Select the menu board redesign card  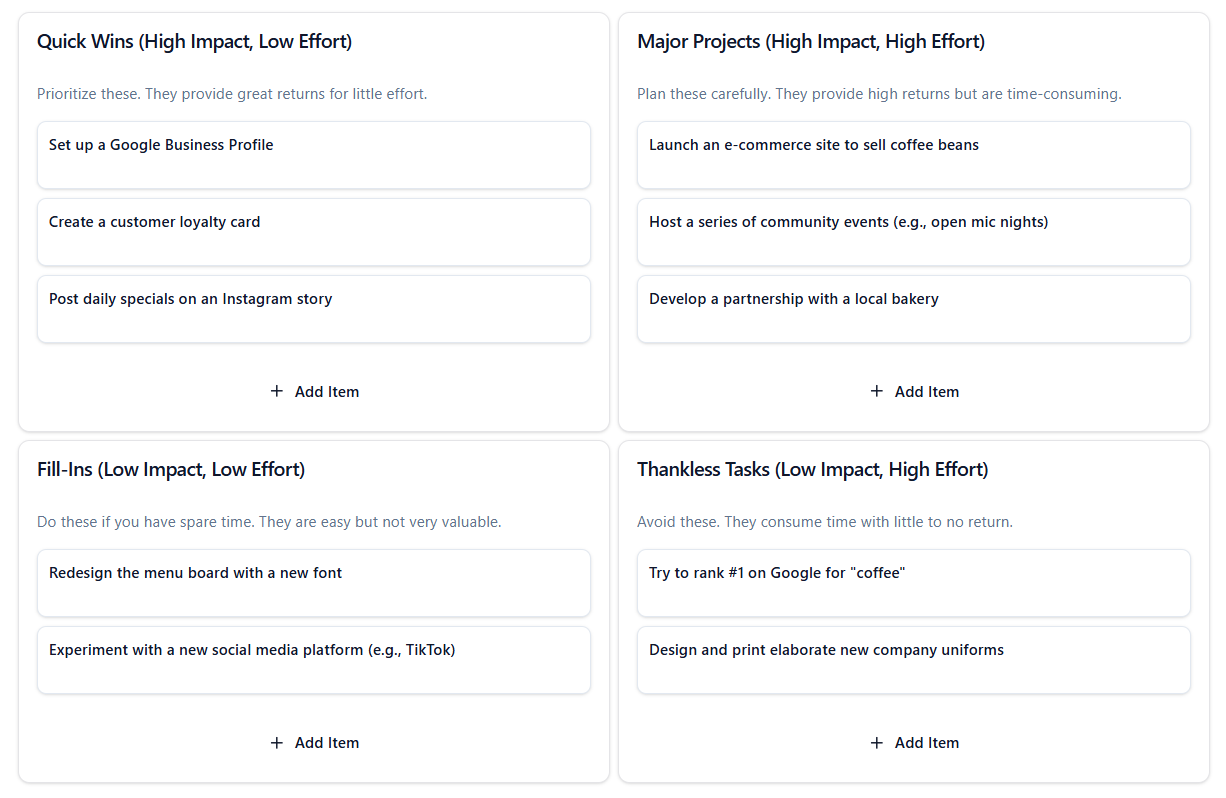click(314, 583)
